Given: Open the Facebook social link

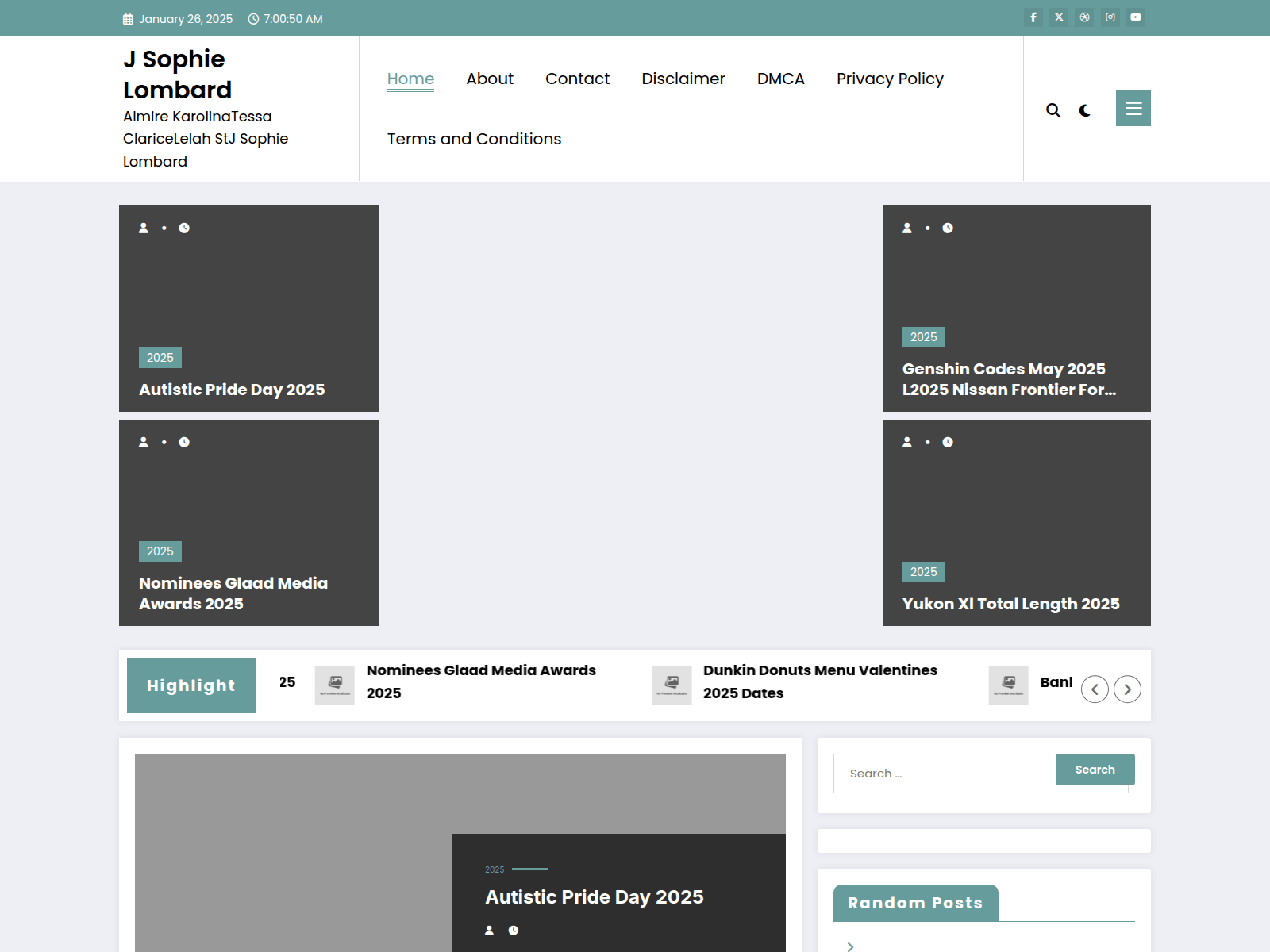Looking at the screenshot, I should [1033, 17].
